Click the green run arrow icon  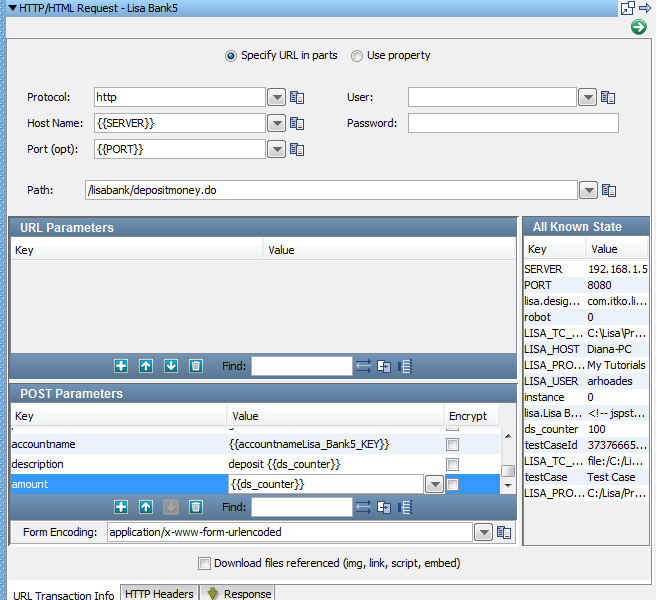coord(638,27)
